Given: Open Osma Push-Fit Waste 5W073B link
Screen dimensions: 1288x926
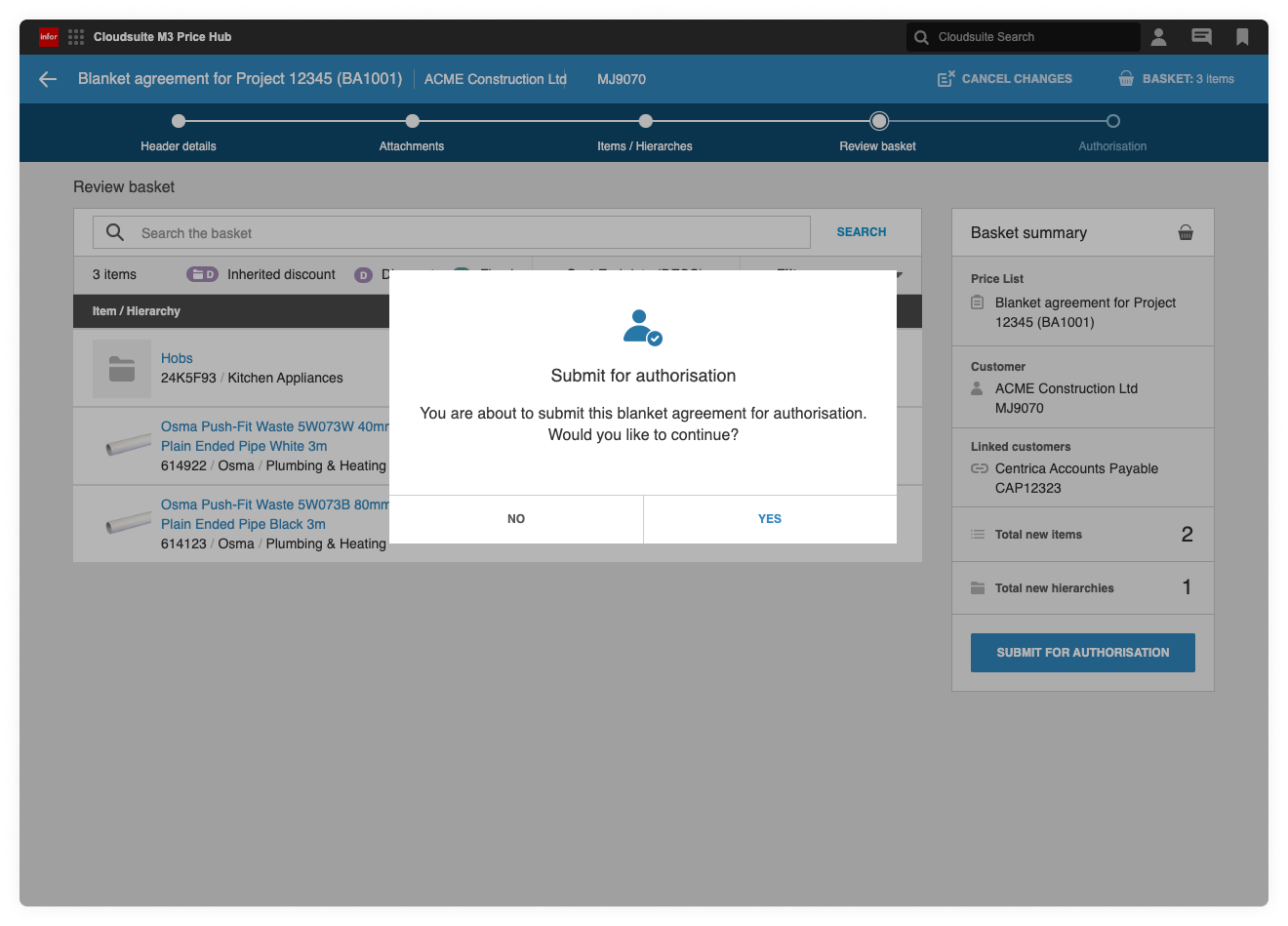Looking at the screenshot, I should click(x=275, y=514).
